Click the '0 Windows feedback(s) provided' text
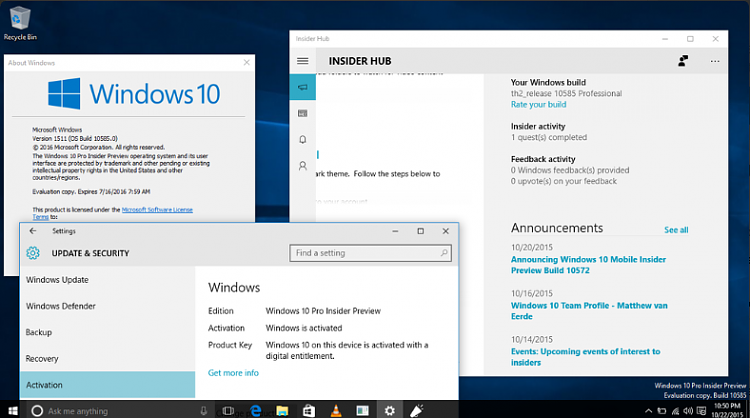The width and height of the screenshot is (750, 418). pos(570,170)
